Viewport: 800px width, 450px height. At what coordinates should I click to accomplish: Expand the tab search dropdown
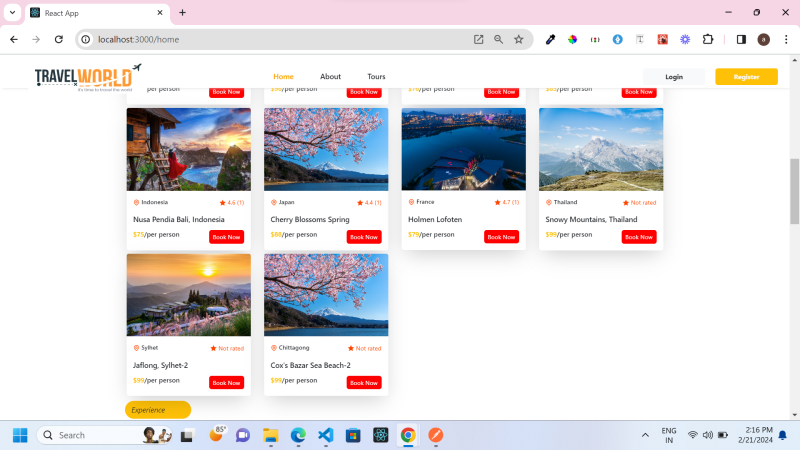[12, 13]
